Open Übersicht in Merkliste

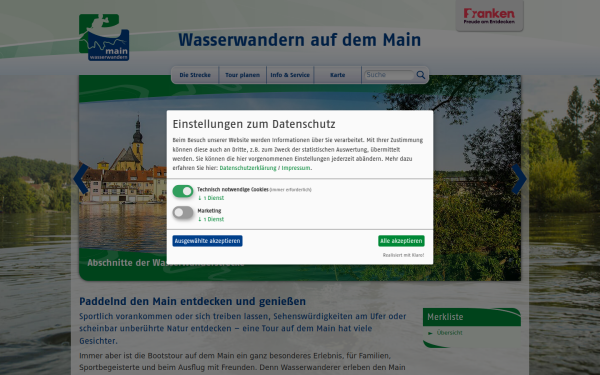[449, 333]
